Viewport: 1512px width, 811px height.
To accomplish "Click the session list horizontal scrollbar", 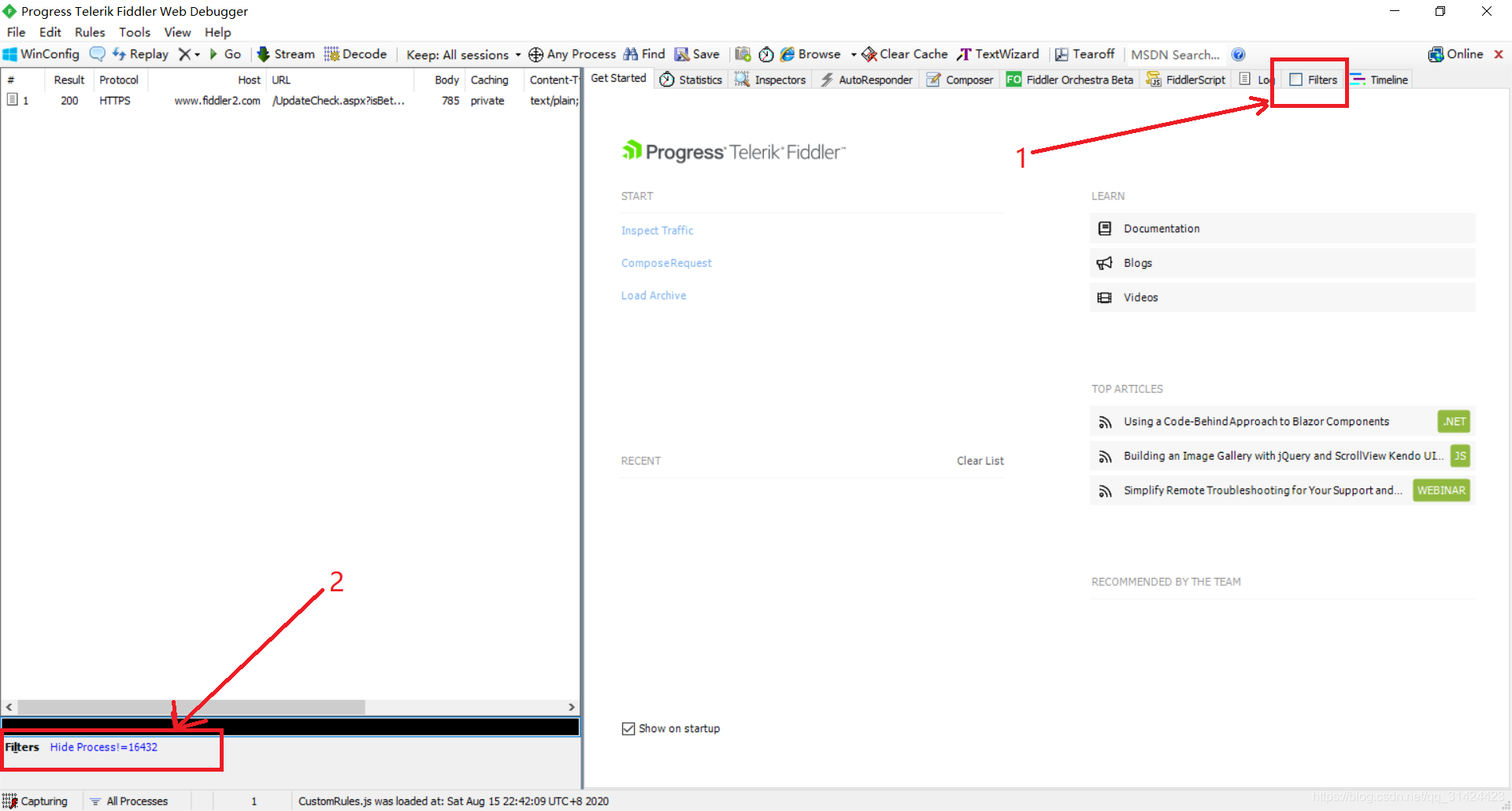I will pos(191,707).
